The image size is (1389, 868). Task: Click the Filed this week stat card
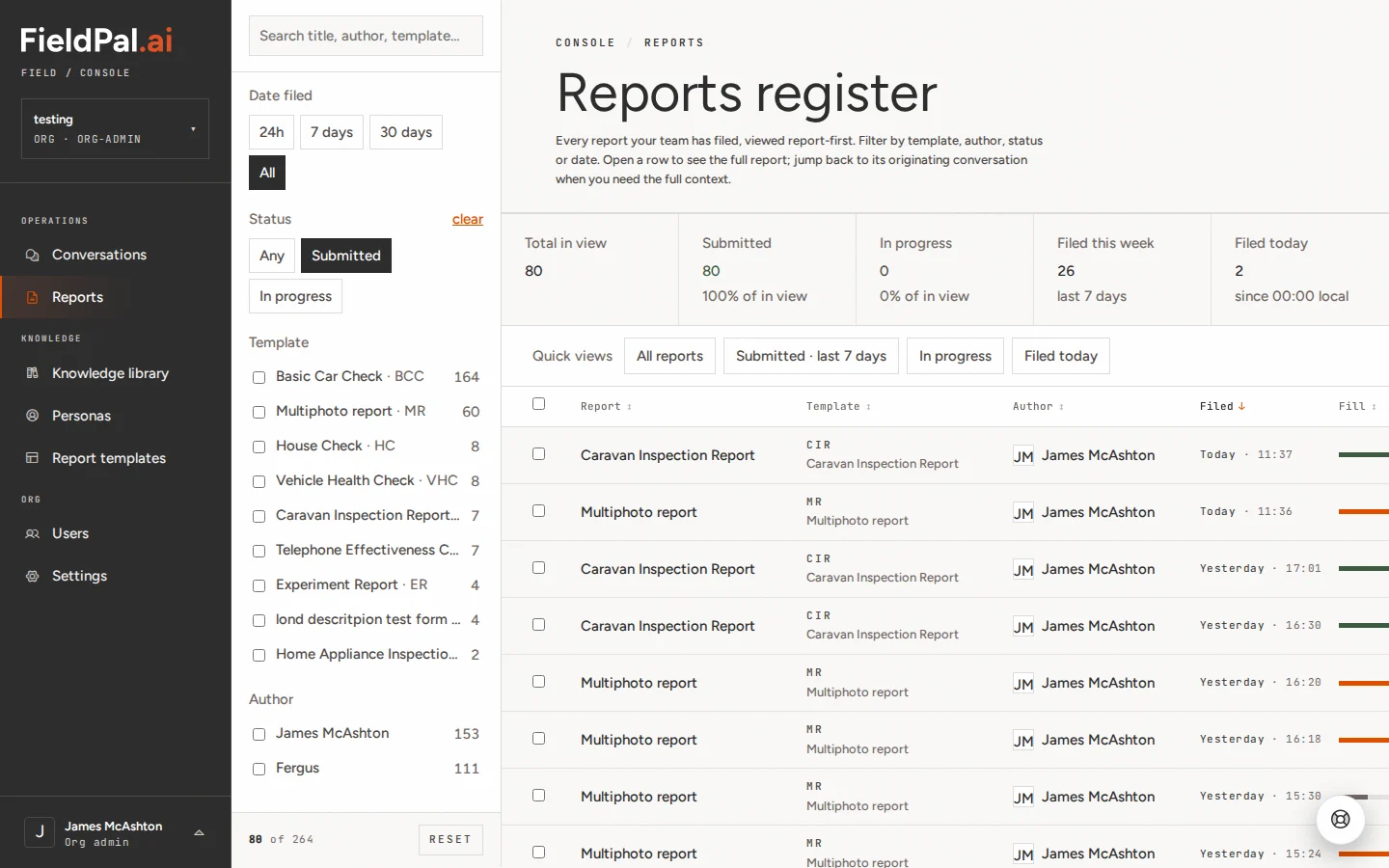[x=1122, y=269]
